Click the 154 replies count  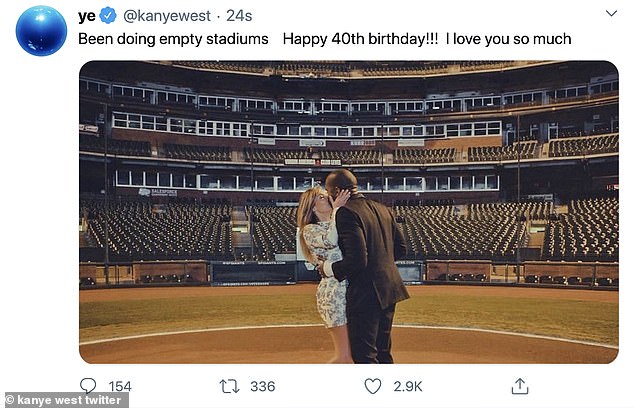pos(120,386)
